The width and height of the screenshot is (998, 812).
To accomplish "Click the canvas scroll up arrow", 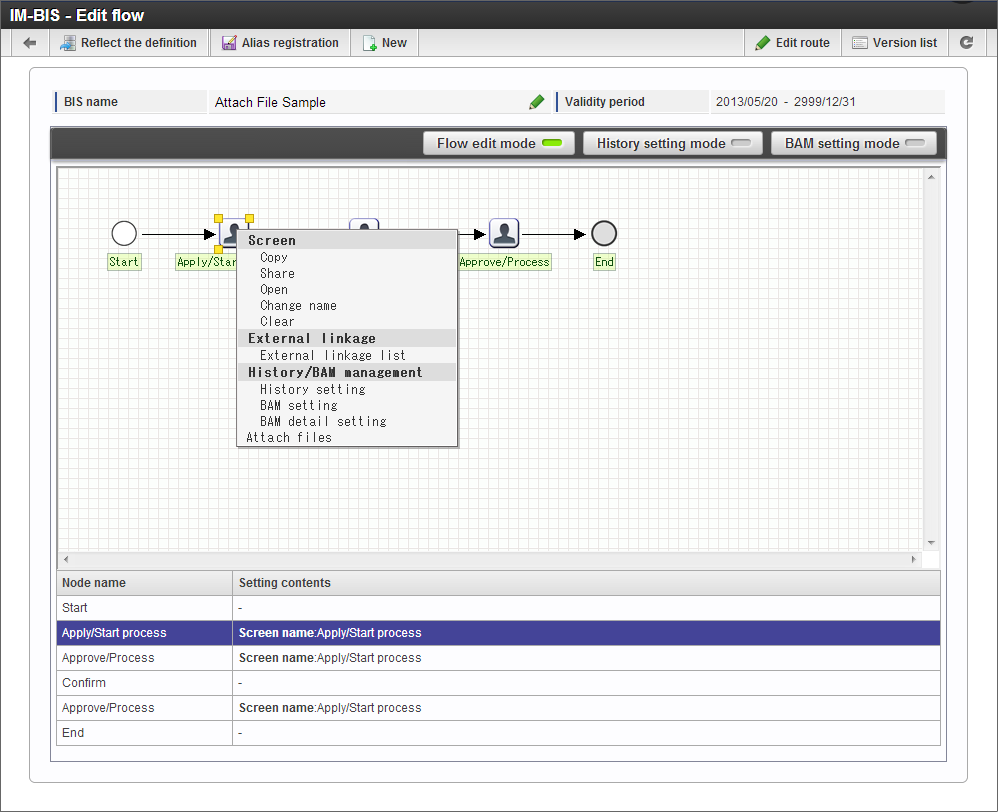I will pos(931,177).
